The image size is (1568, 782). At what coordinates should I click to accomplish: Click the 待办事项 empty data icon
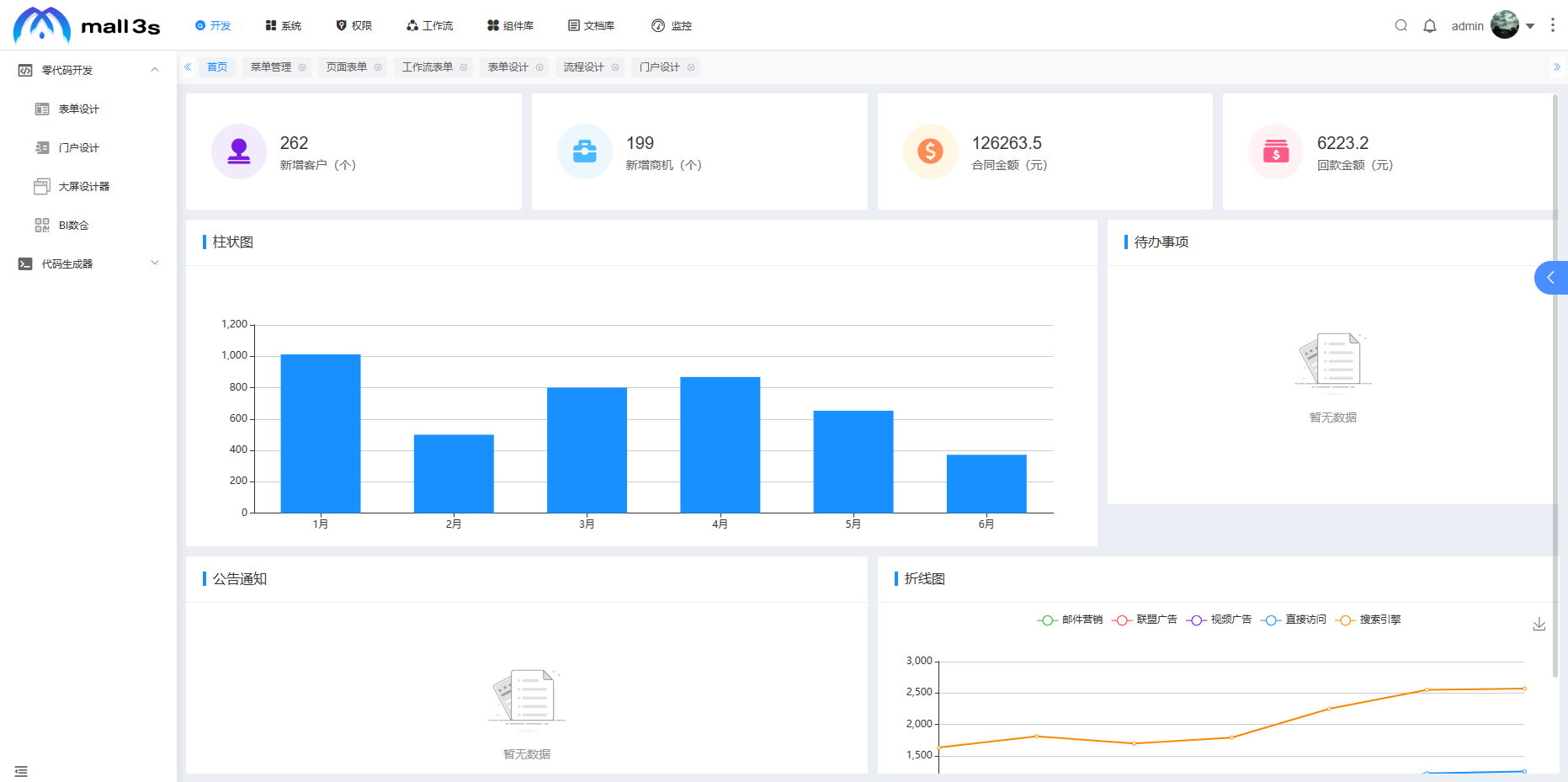pos(1333,364)
